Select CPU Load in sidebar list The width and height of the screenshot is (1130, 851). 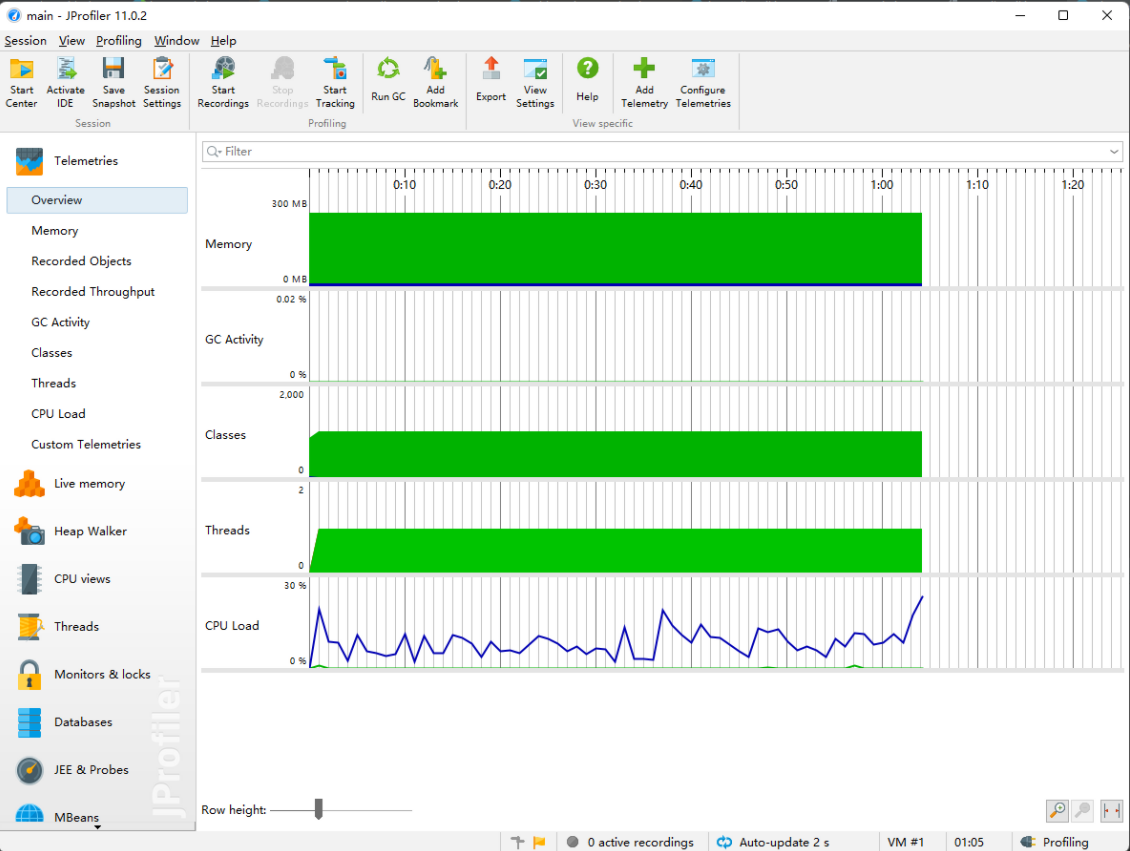[x=58, y=414]
